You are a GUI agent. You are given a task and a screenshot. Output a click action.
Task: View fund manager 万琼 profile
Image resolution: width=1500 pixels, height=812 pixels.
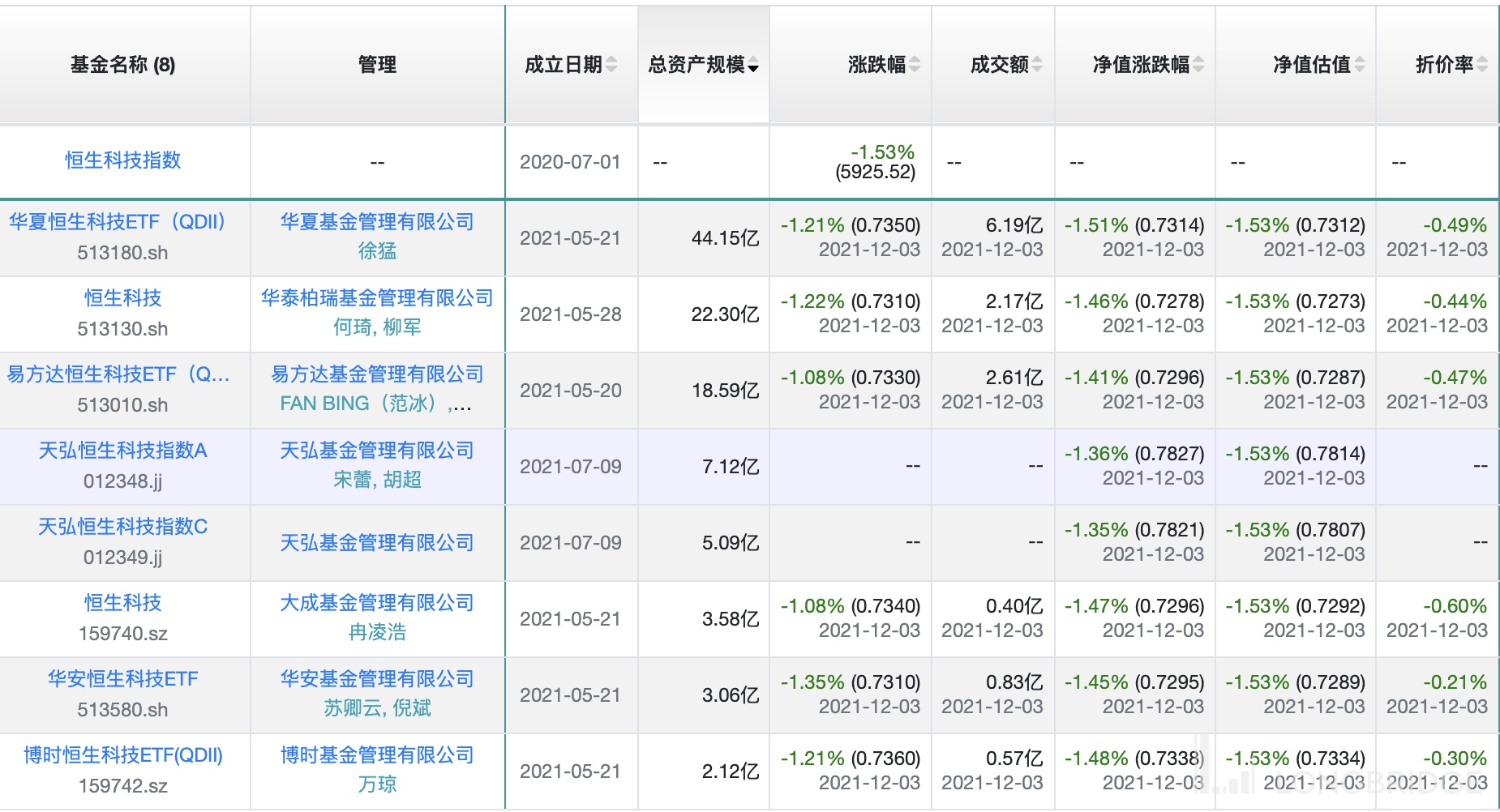(377, 784)
